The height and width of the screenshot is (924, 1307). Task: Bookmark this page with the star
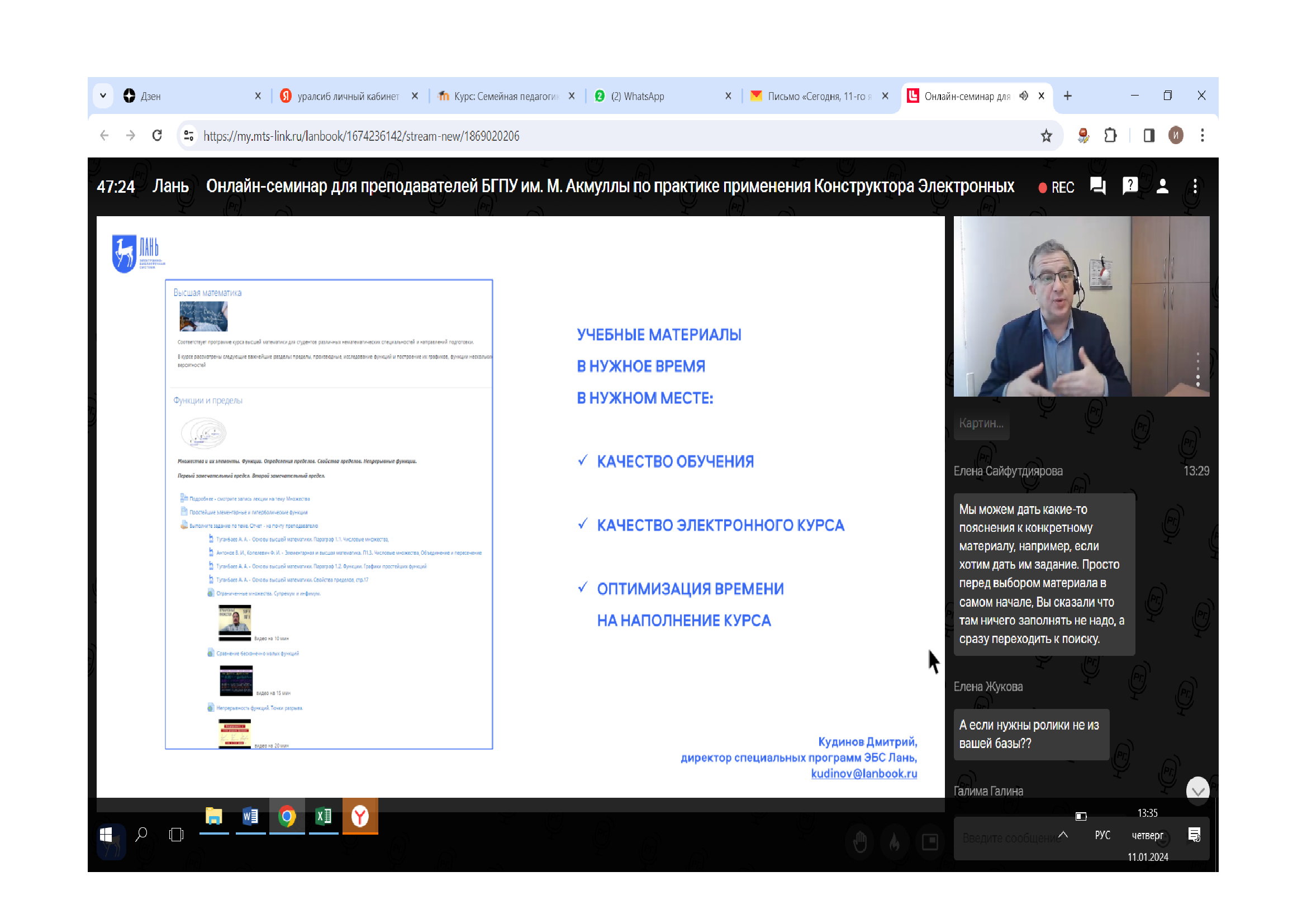pos(1046,136)
